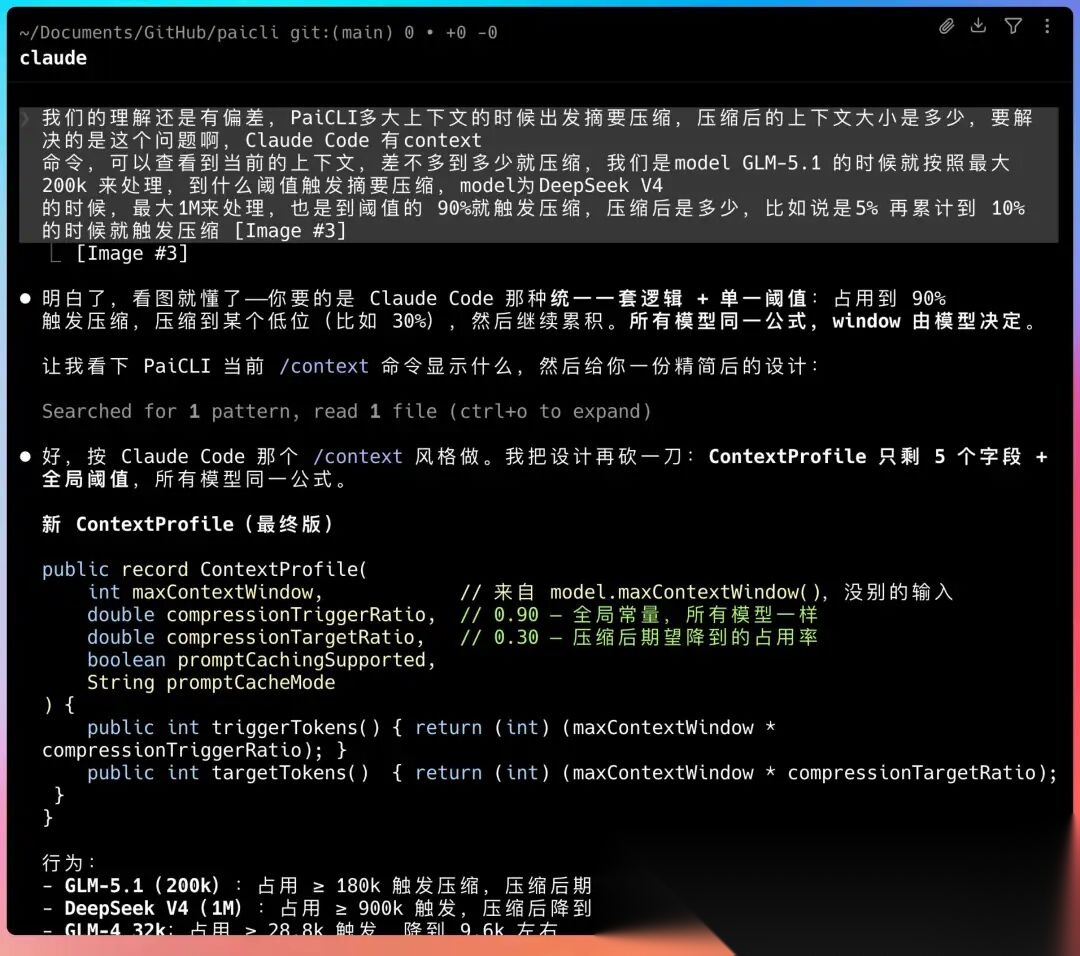Click the path ~/Documents/GitHub/paicli
This screenshot has width=1080, height=956.
(149, 32)
